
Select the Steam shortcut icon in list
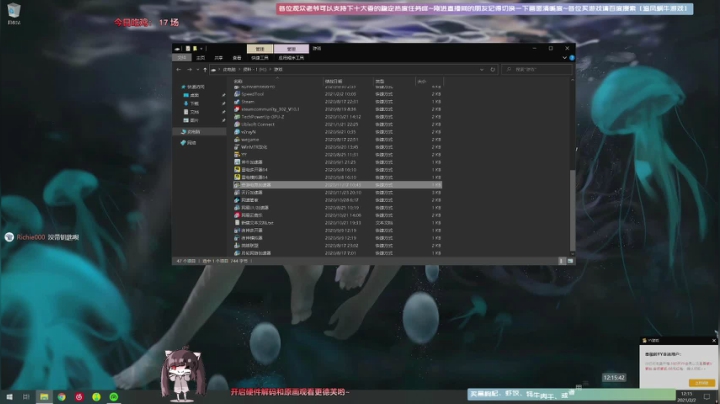237,101
